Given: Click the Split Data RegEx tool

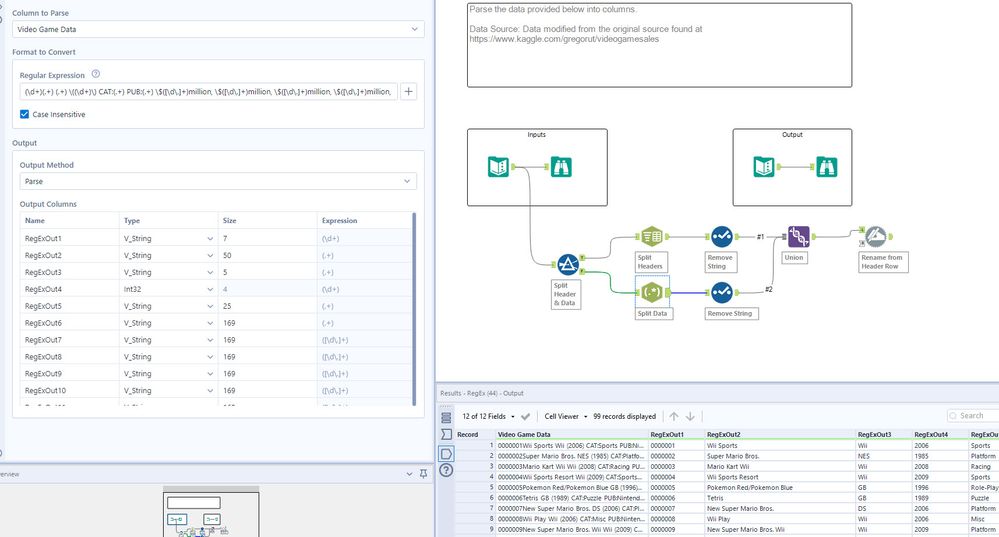Looking at the screenshot, I should point(651,292).
